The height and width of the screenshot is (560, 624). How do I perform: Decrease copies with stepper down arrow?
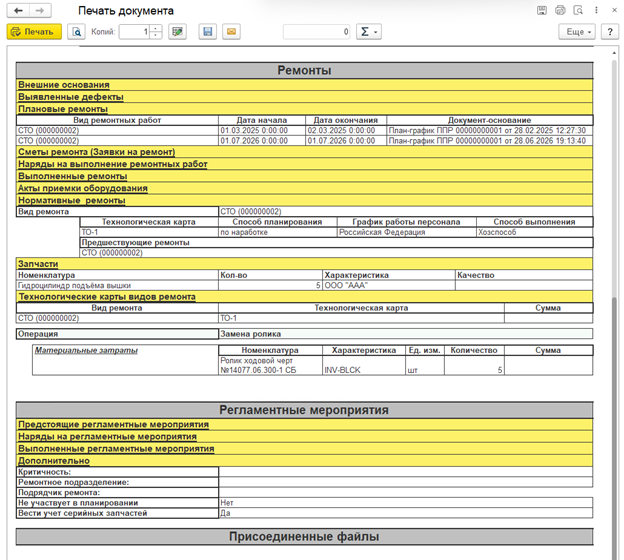click(x=156, y=35)
